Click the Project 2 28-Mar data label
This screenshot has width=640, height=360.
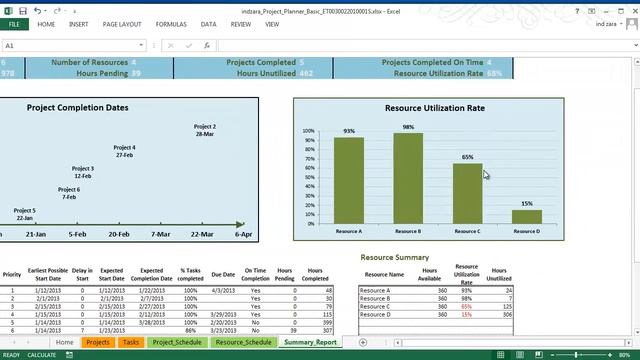coord(205,130)
